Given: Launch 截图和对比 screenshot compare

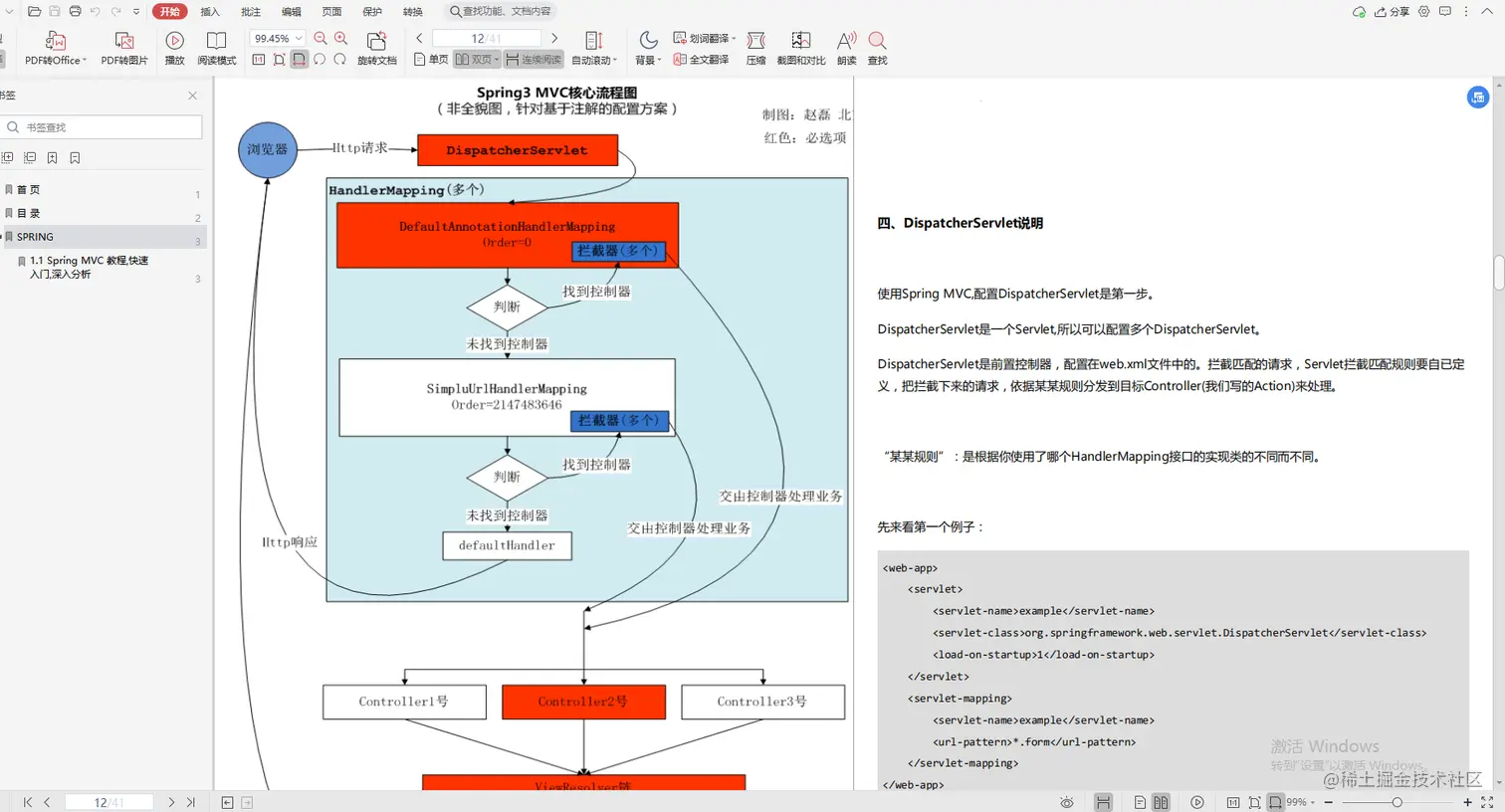Looking at the screenshot, I should click(x=800, y=47).
